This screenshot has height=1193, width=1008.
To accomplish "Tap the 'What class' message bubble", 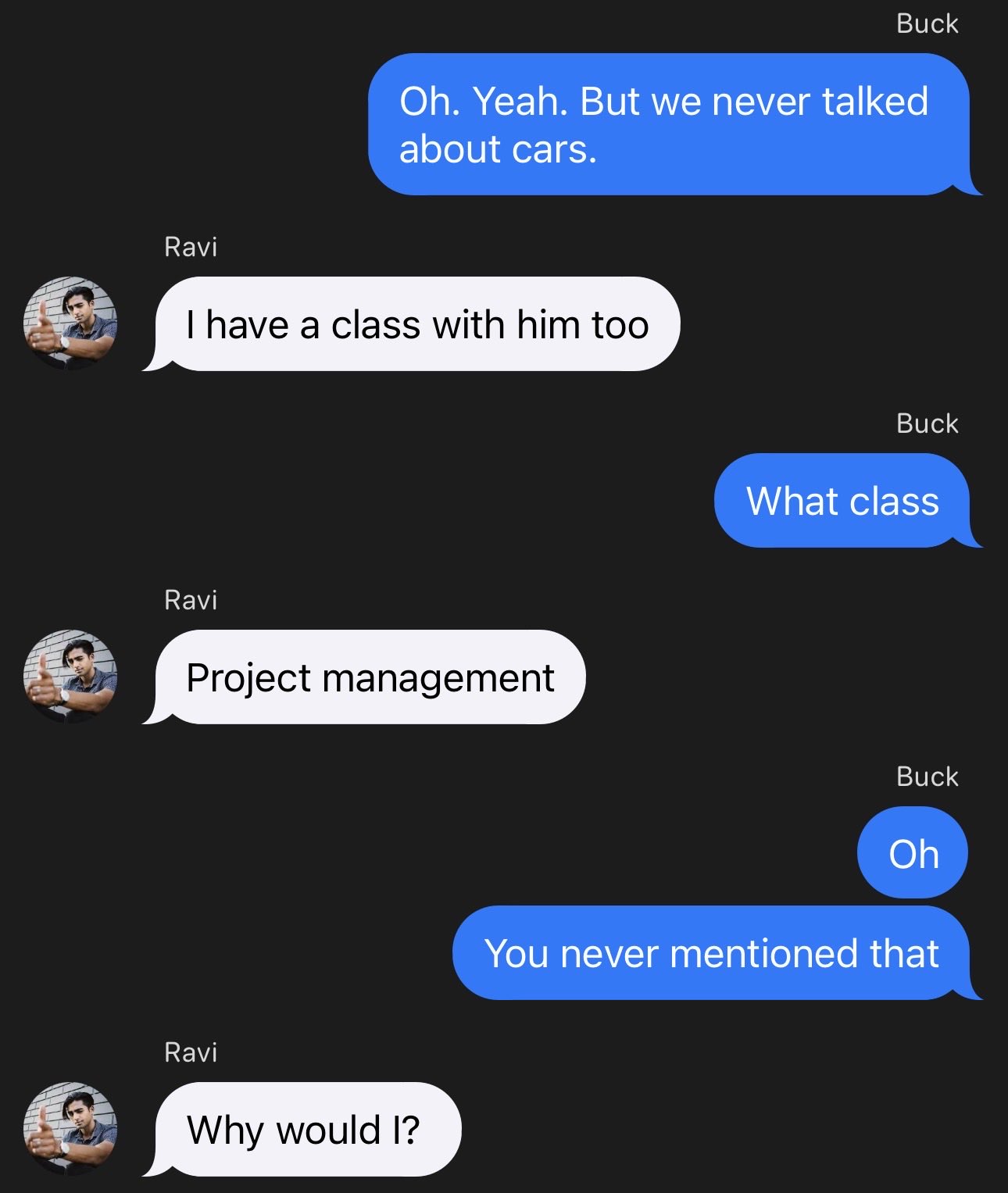I will [847, 500].
